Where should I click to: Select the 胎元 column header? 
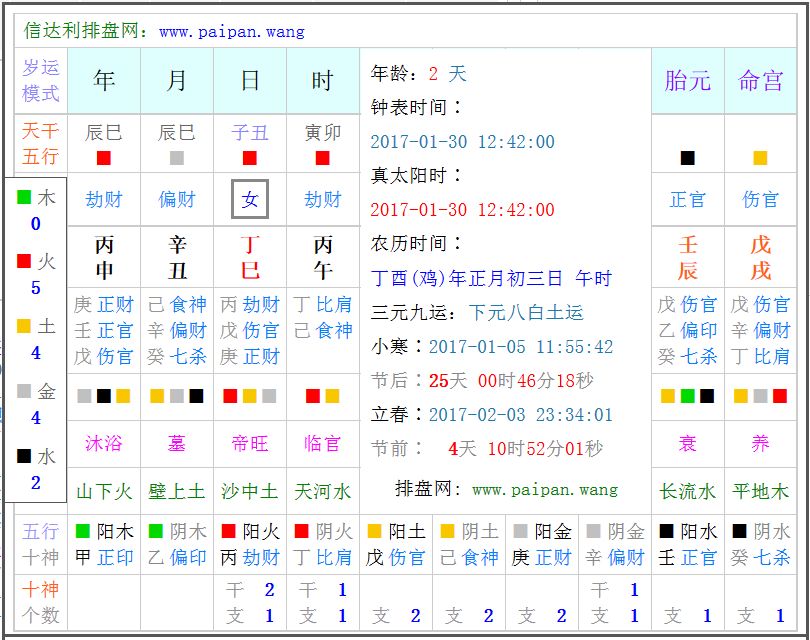pos(688,81)
